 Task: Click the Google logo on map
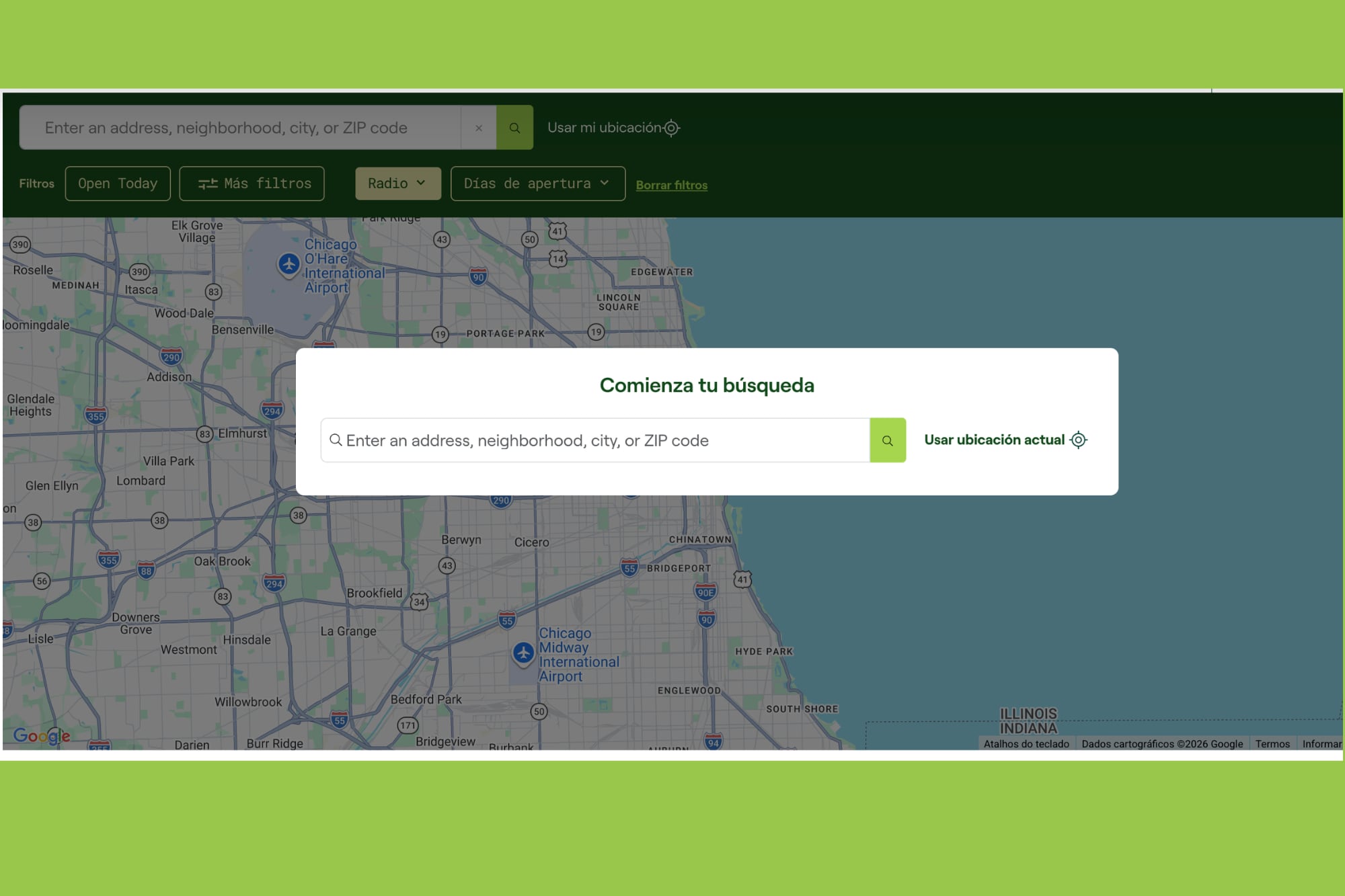pyautogui.click(x=42, y=735)
